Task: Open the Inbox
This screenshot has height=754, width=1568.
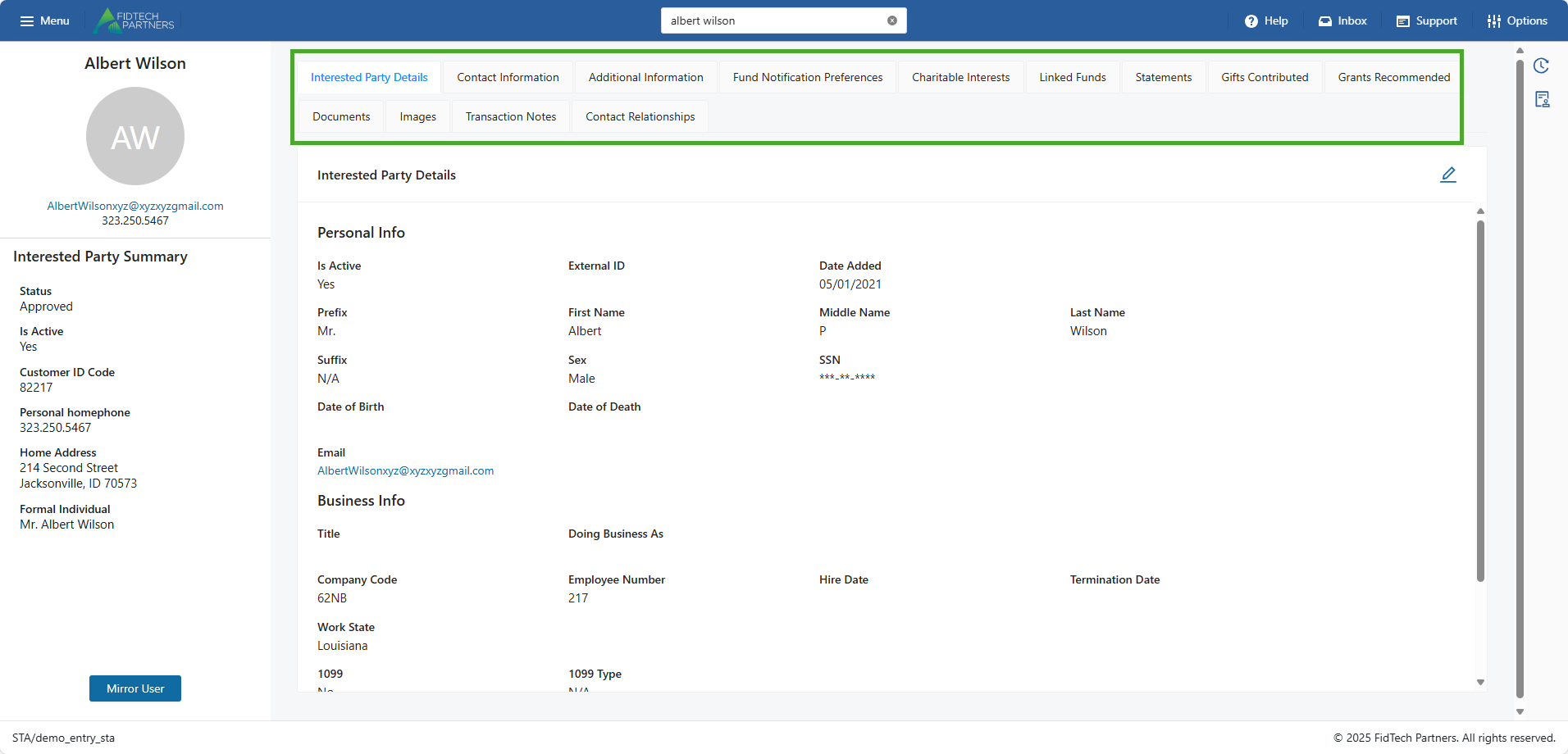Action: [x=1342, y=20]
